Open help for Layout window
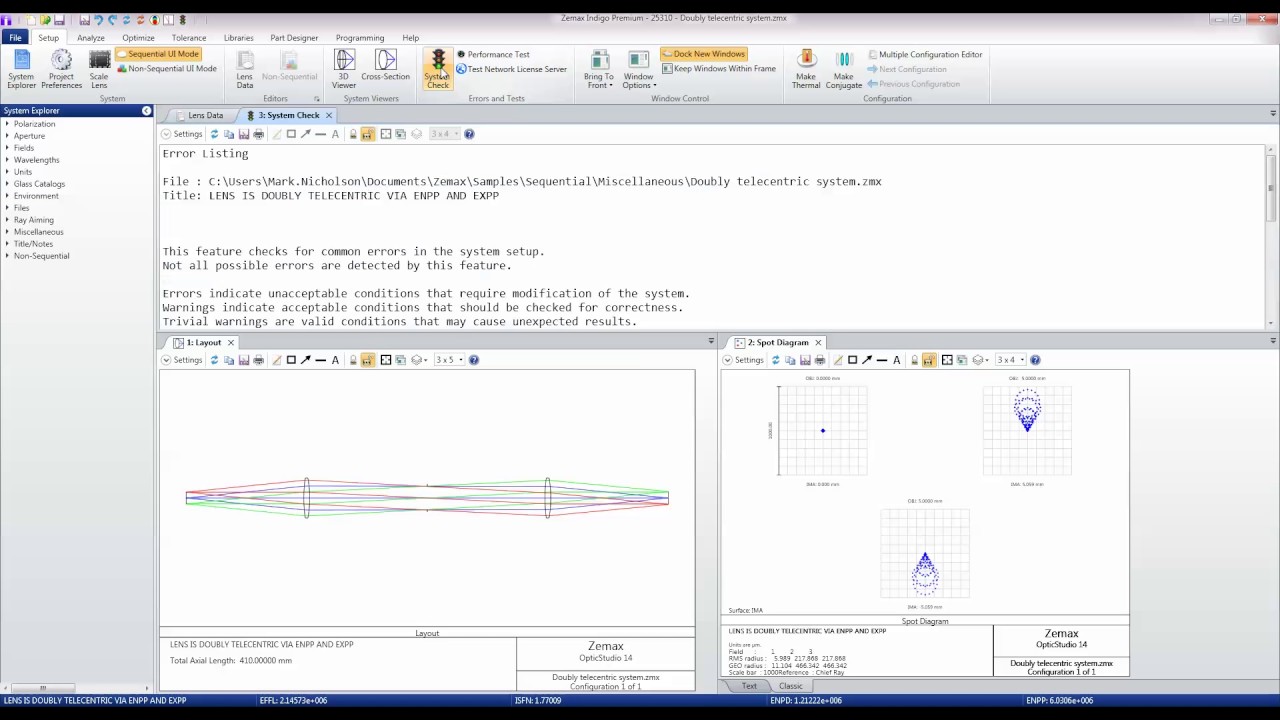1280x720 pixels. click(474, 360)
